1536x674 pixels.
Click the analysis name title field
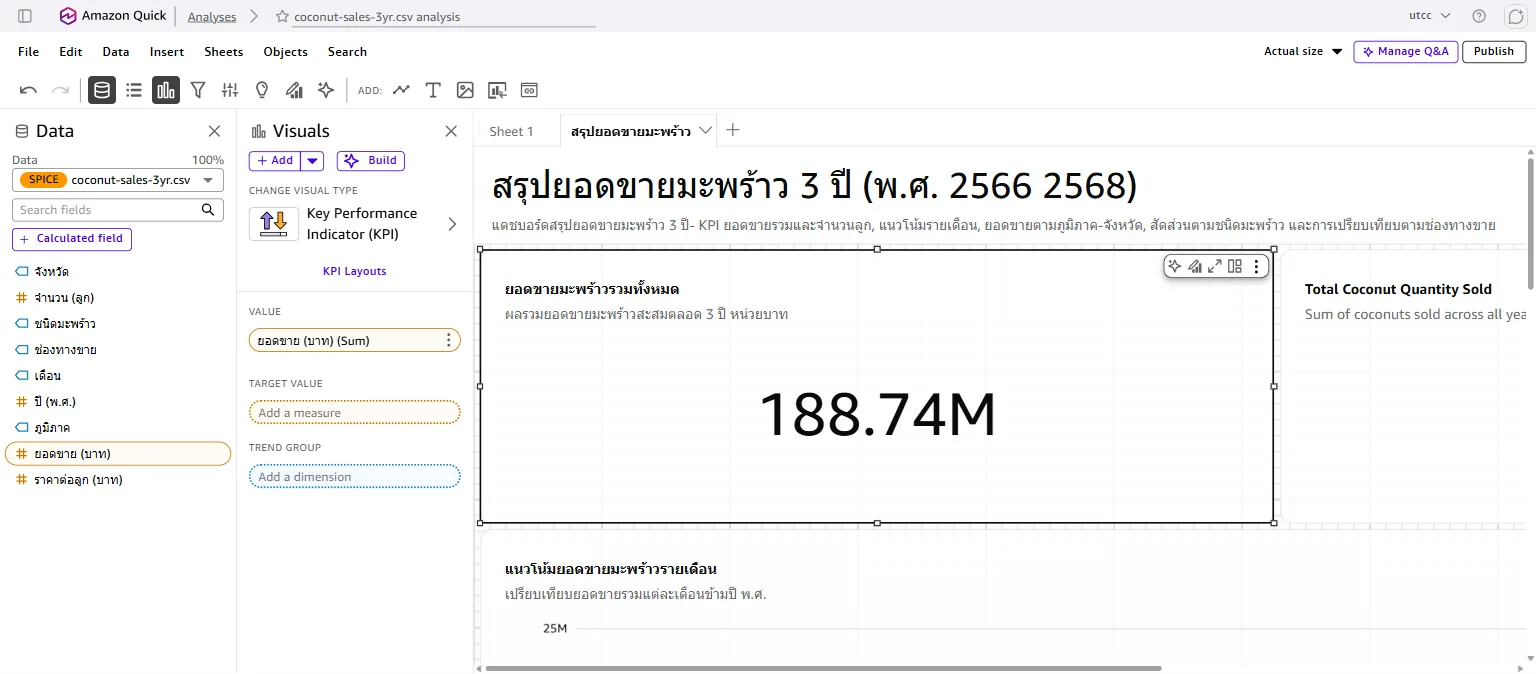coord(444,17)
